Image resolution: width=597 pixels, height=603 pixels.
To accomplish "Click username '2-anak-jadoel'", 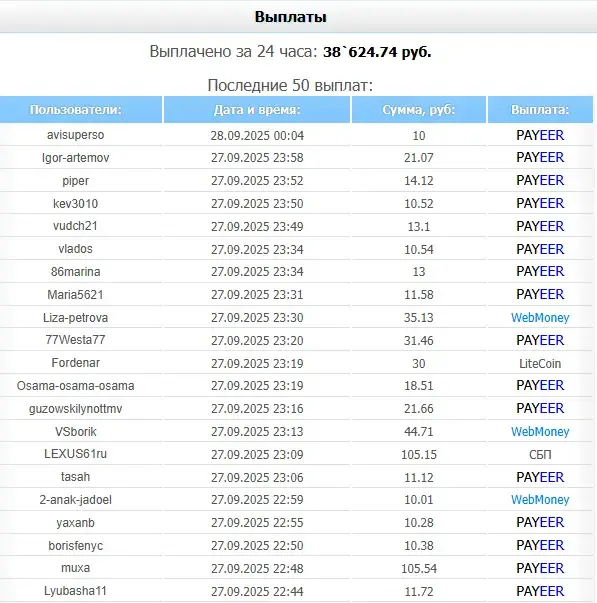I will 75,500.
